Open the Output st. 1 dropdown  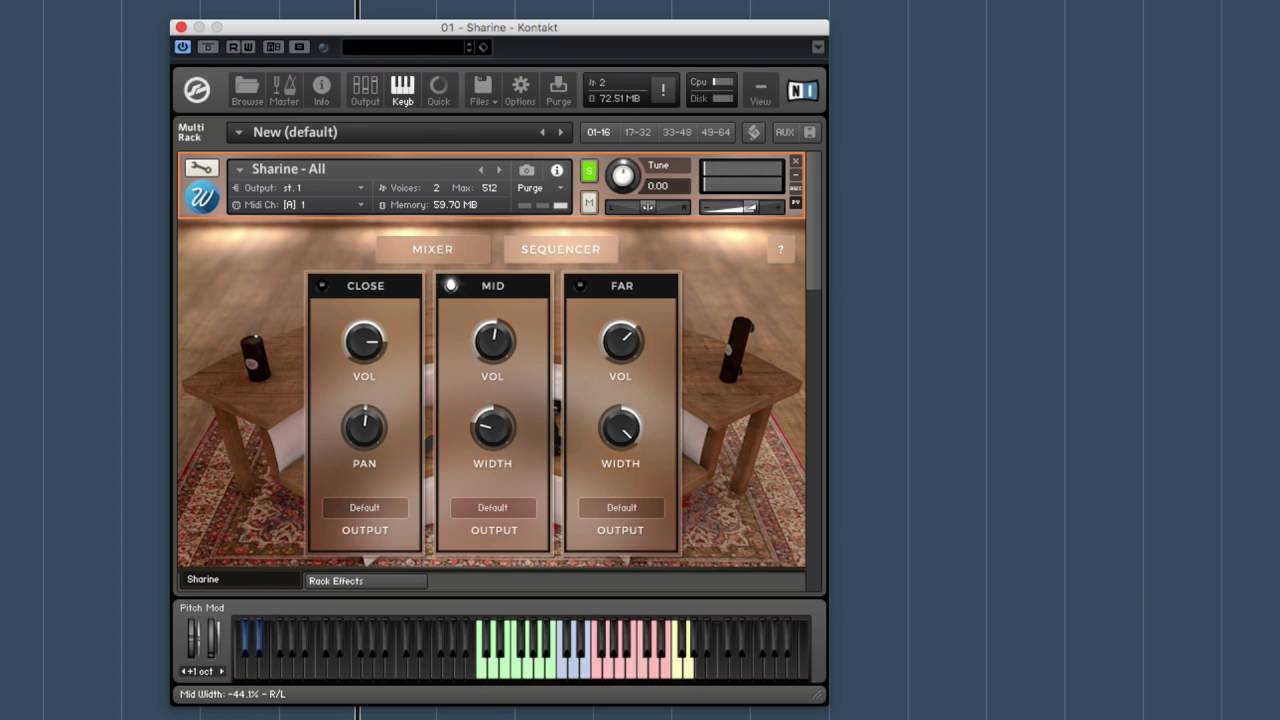coord(300,188)
